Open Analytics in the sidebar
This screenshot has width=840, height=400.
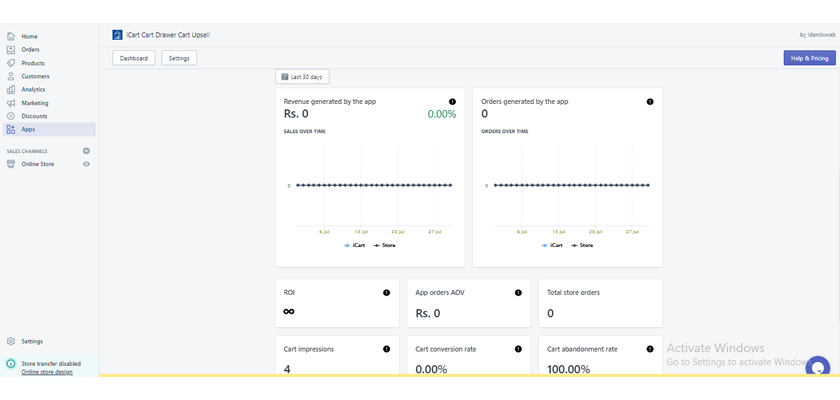33,90
